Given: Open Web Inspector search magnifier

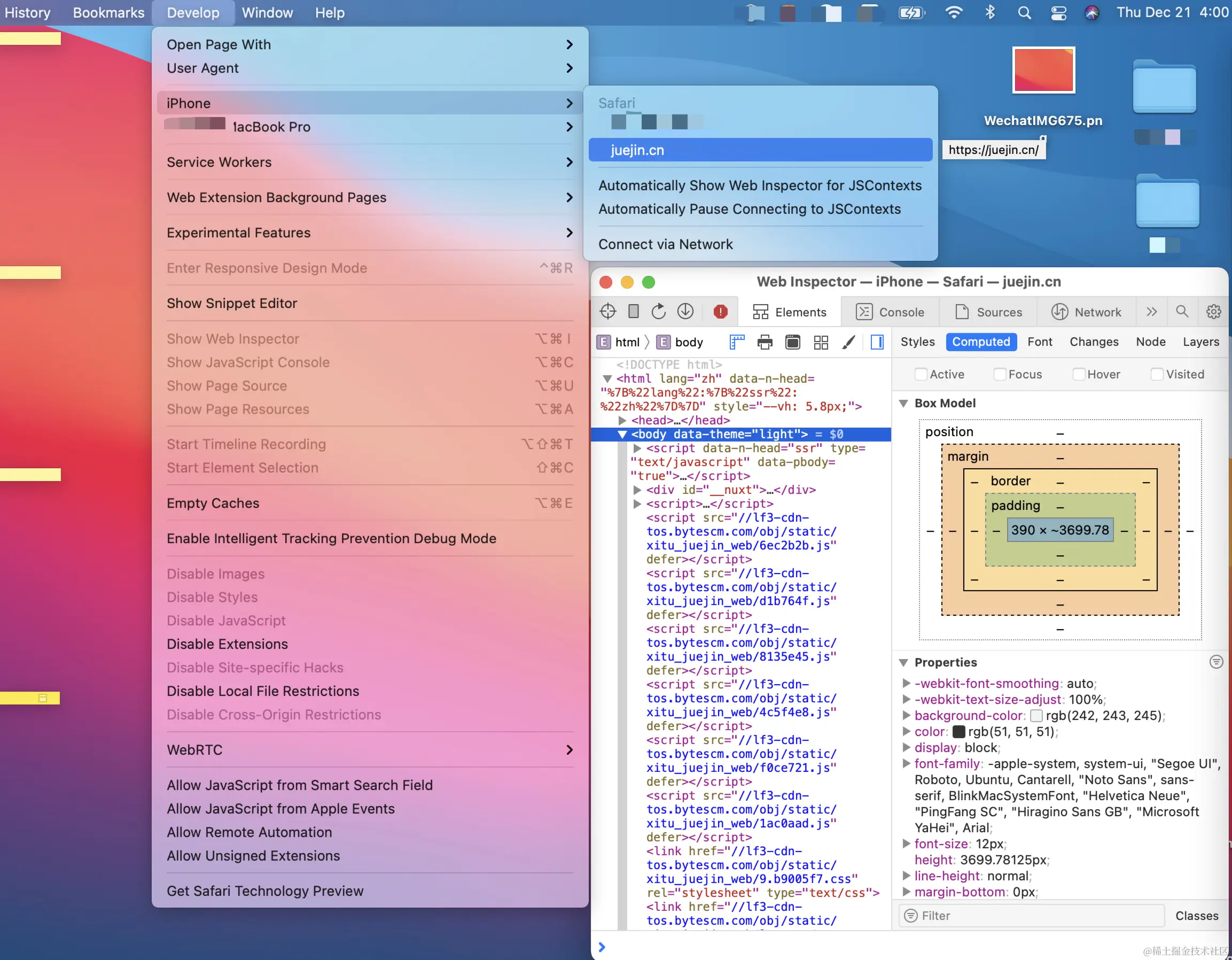Looking at the screenshot, I should tap(1182, 312).
